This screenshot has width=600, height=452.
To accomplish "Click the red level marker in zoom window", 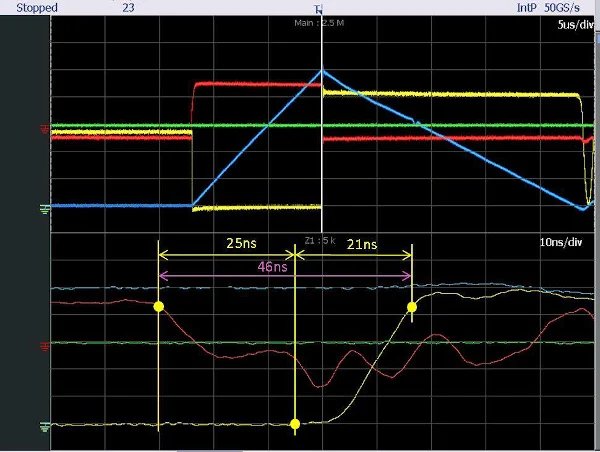I will click(44, 346).
